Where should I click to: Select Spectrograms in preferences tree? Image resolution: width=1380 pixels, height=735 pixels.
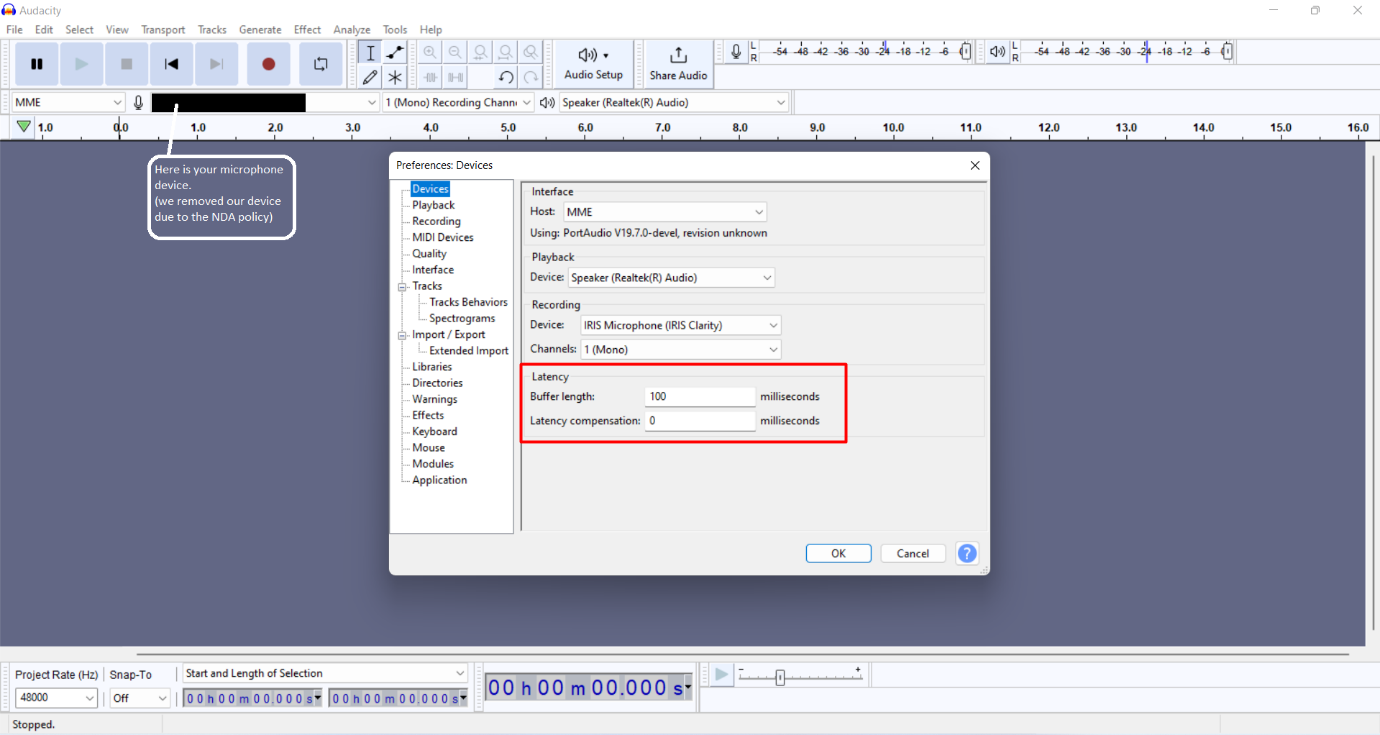tap(462, 318)
